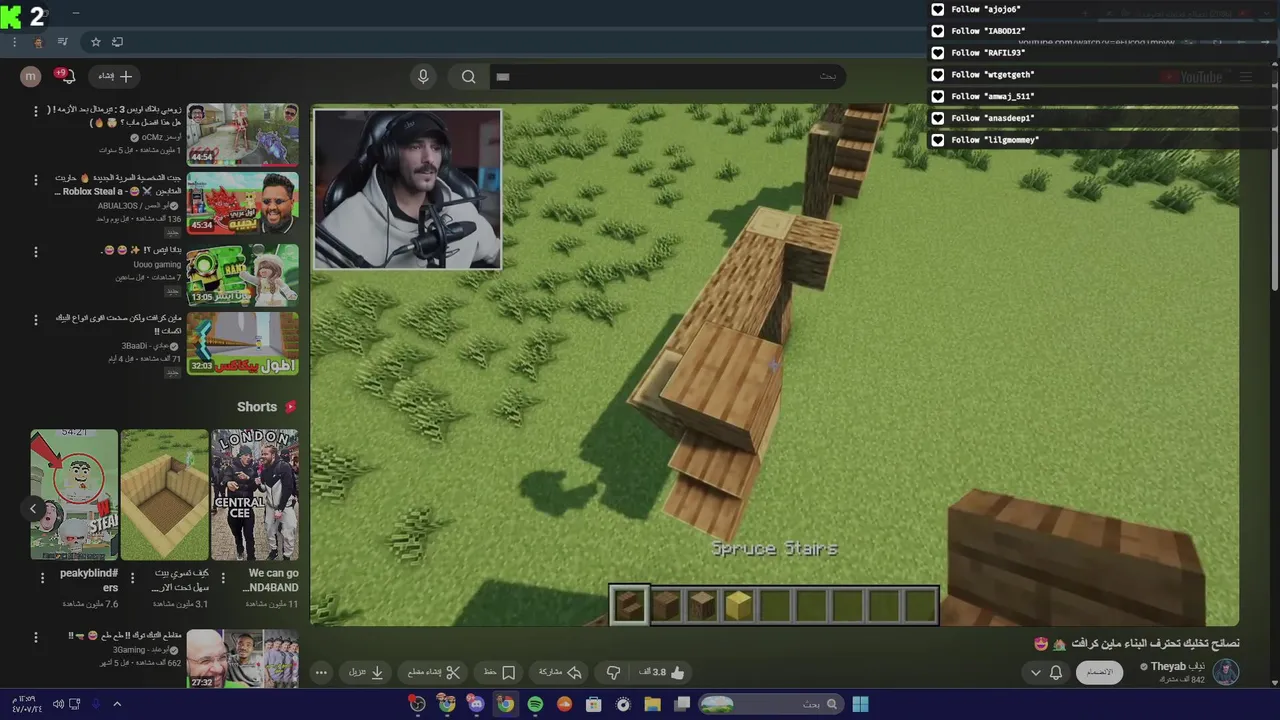The width and height of the screenshot is (1280, 720).
Task: Open Task View in taskbar
Action: pyautogui.click(x=682, y=704)
